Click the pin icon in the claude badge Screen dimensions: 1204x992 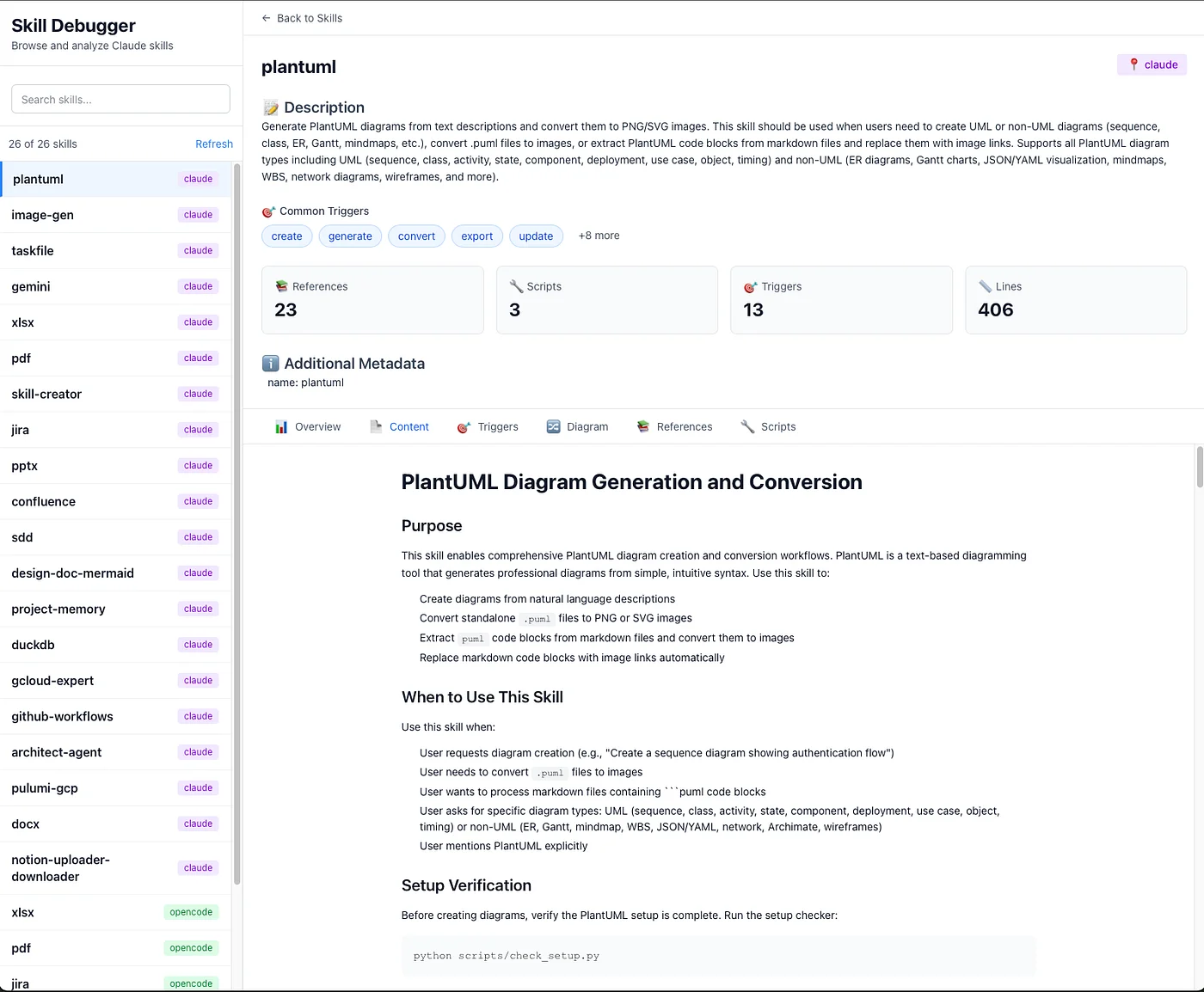[x=1133, y=64]
